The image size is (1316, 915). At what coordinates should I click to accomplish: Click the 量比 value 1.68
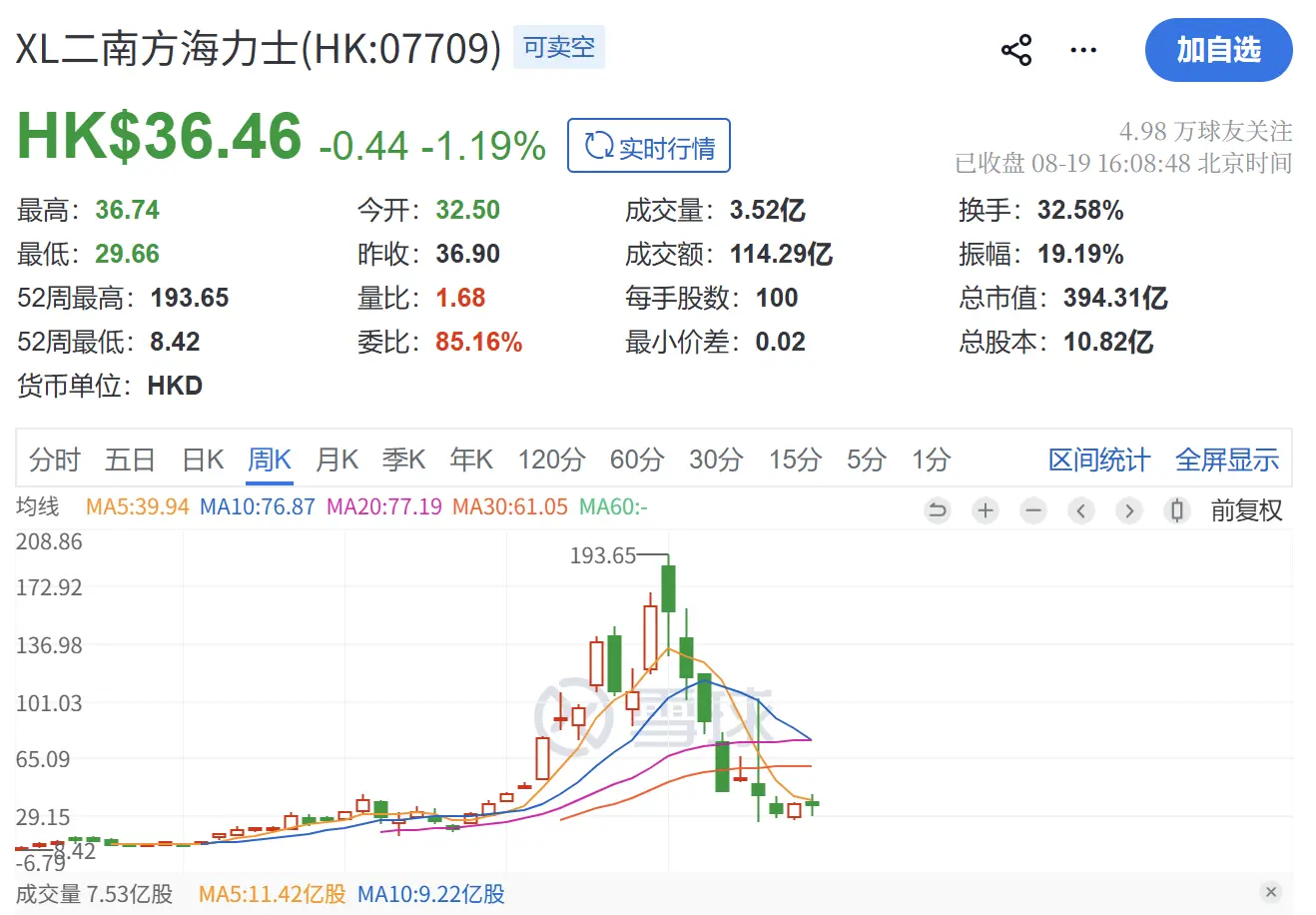coord(460,298)
